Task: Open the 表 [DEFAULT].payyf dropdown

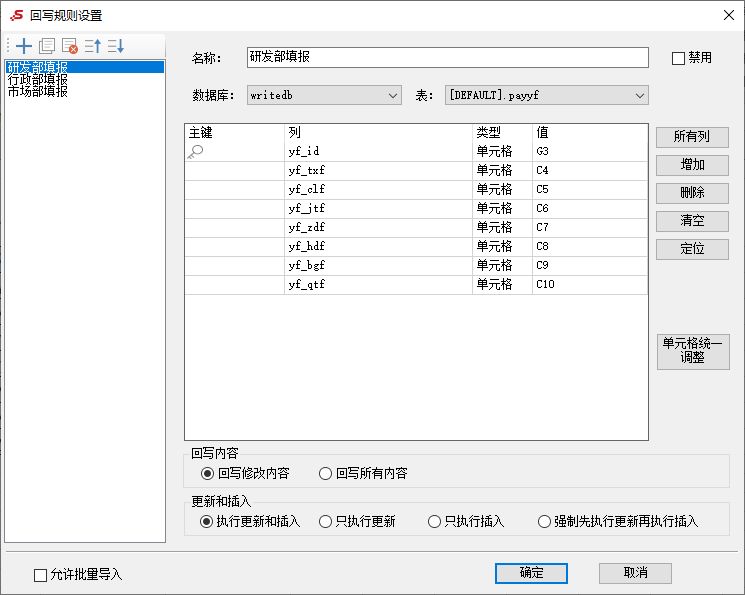Action: (x=546, y=95)
